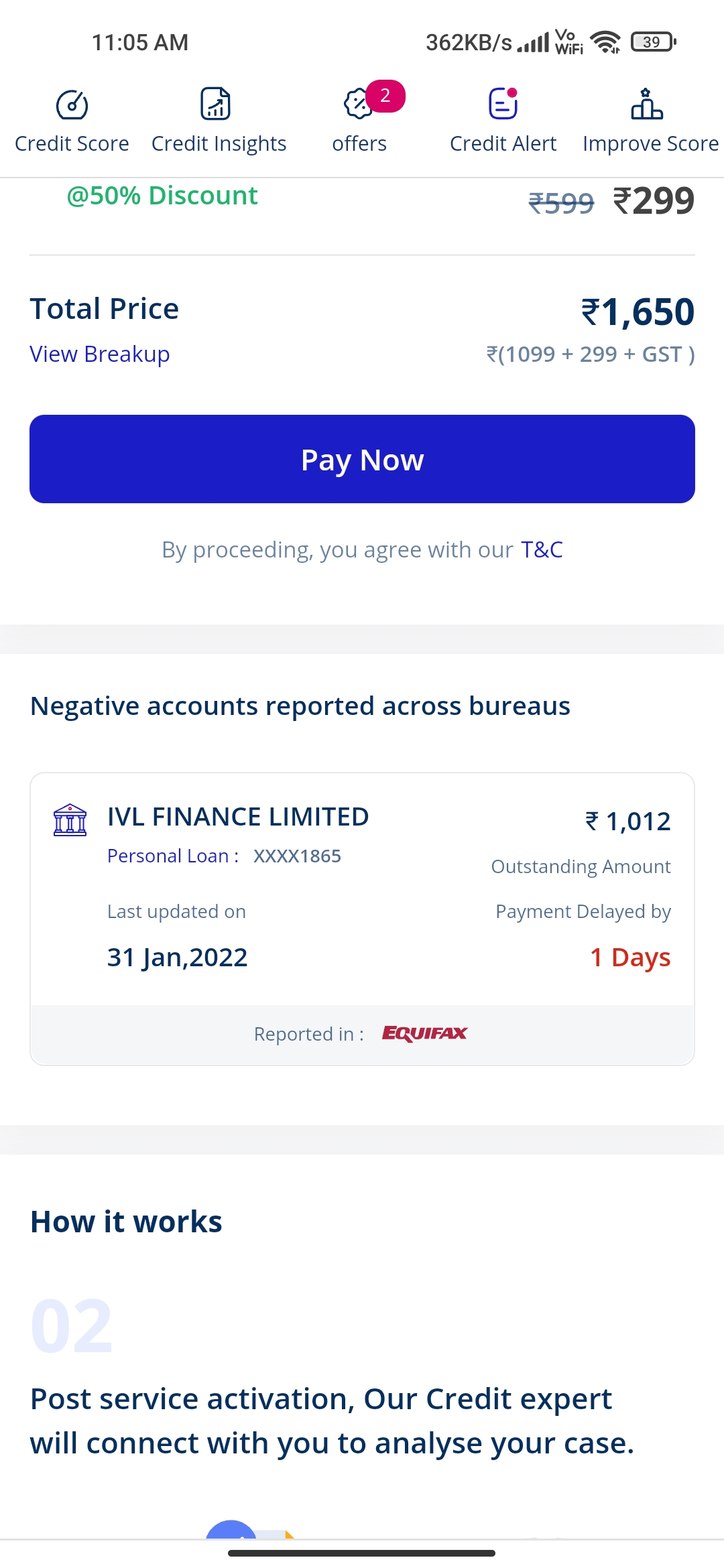Tap the Credit Score gauge icon
Viewport: 724px width, 1568px height.
(x=72, y=105)
